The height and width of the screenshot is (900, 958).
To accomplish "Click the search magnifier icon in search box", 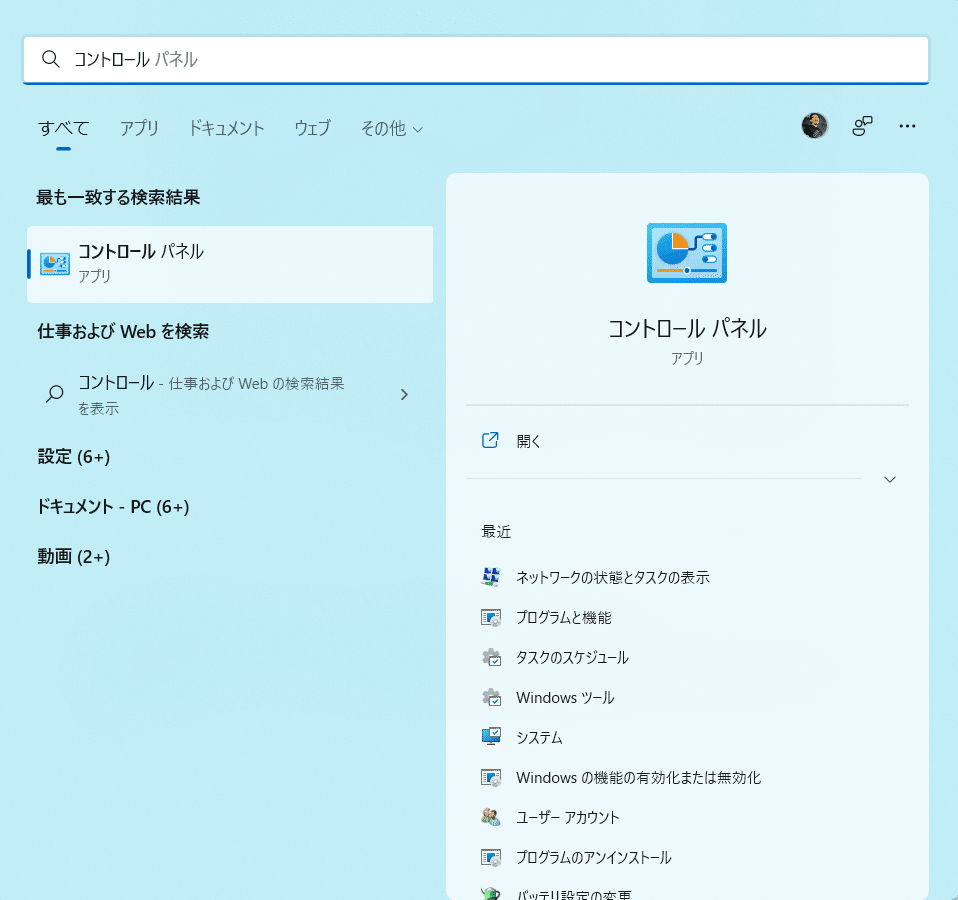I will point(51,59).
